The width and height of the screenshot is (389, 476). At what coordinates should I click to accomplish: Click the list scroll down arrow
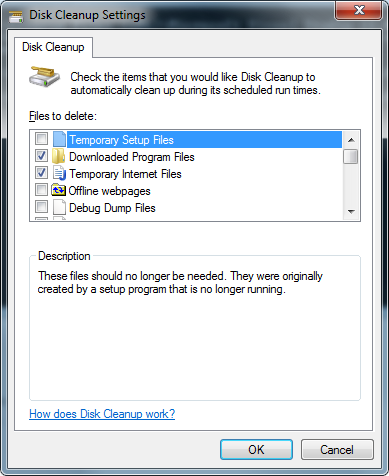pyautogui.click(x=351, y=211)
